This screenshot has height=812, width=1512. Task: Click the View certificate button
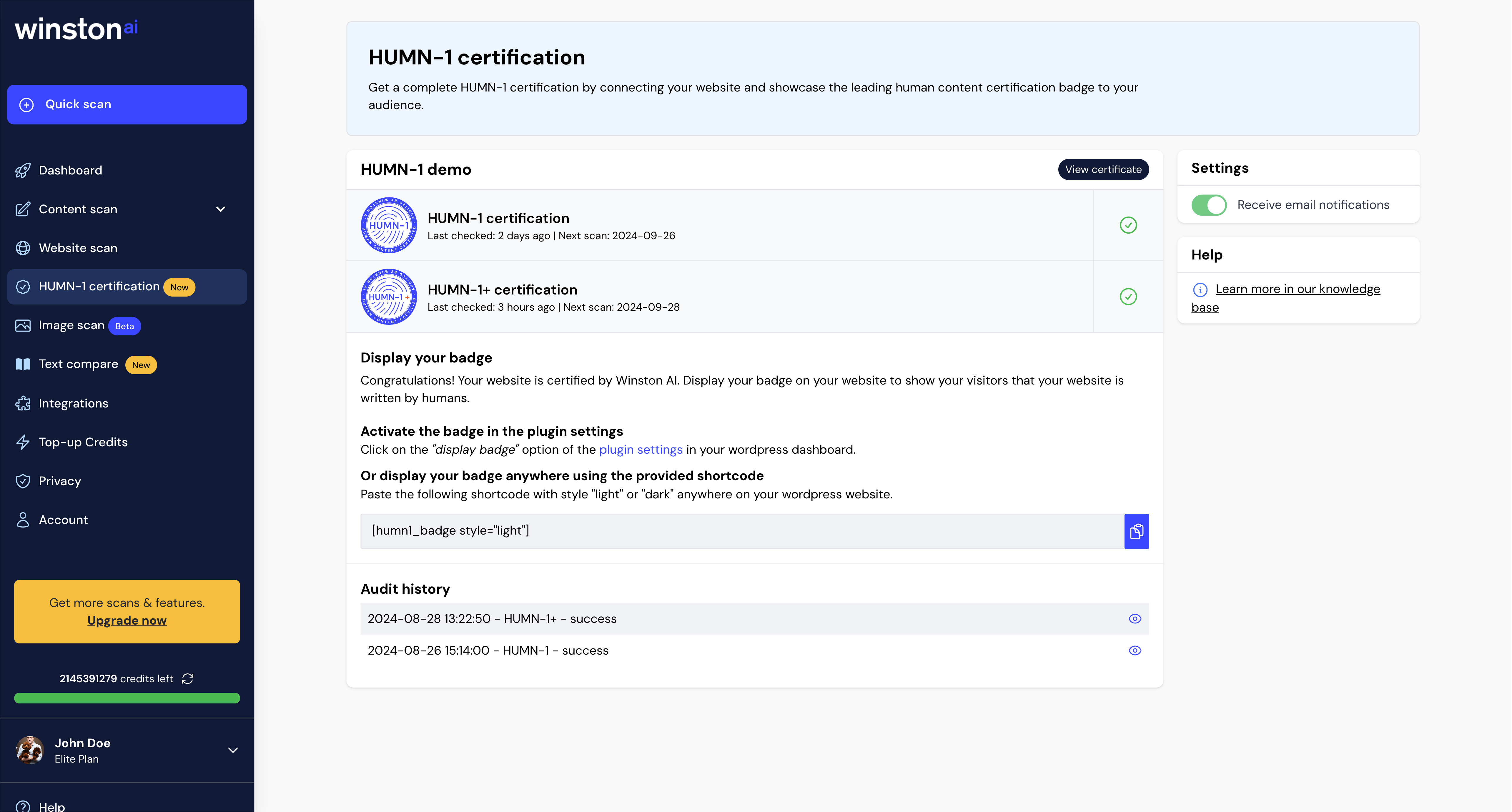pos(1103,169)
